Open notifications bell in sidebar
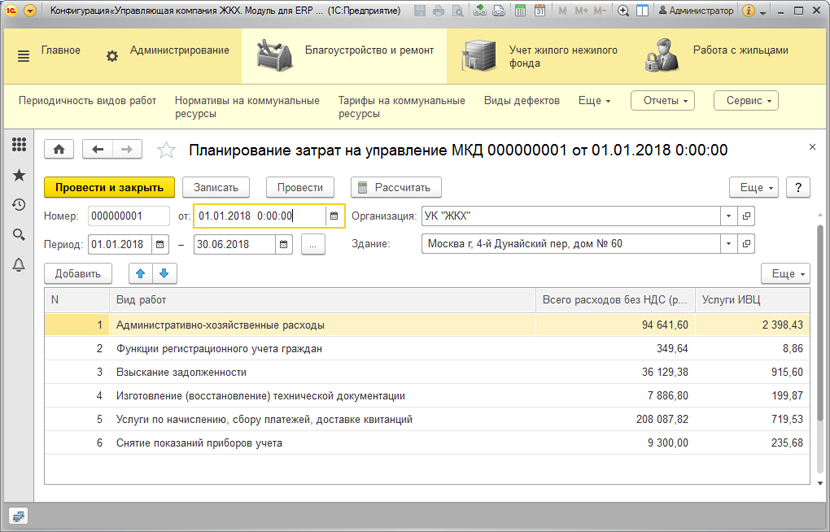The height and width of the screenshot is (532, 830). 19,265
